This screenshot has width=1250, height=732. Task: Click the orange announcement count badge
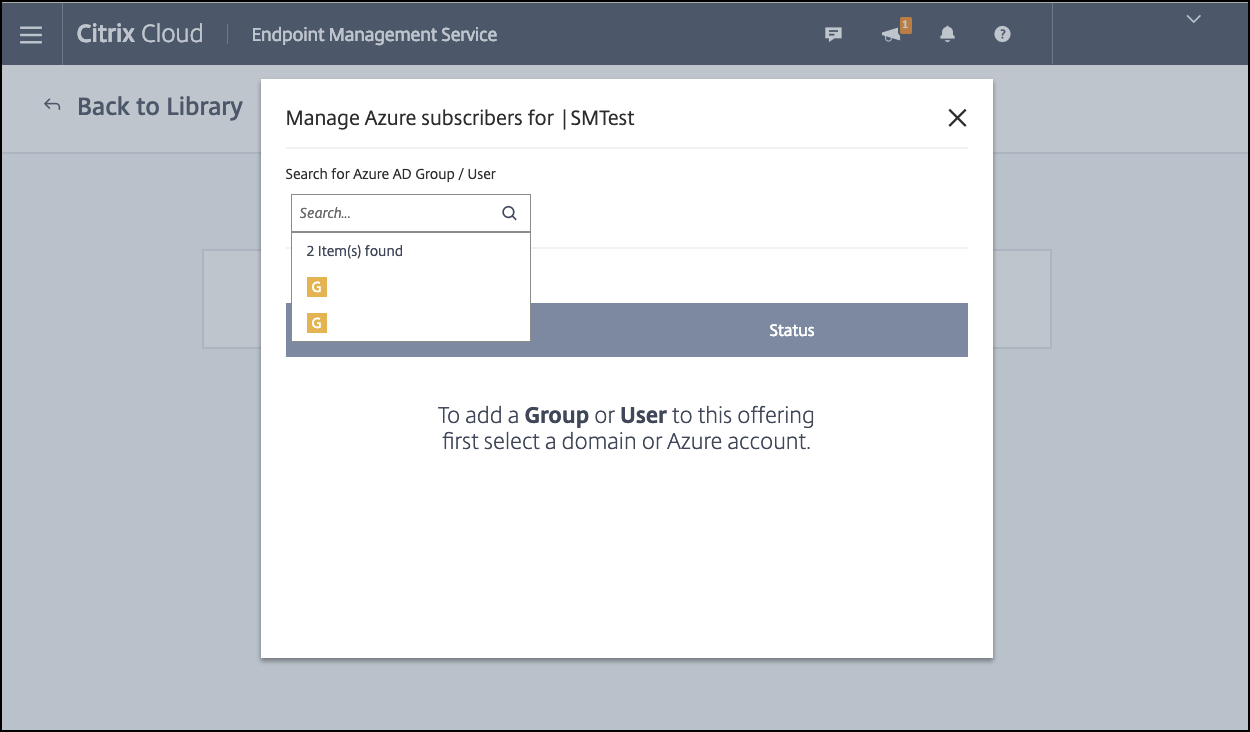pyautogui.click(x=905, y=25)
